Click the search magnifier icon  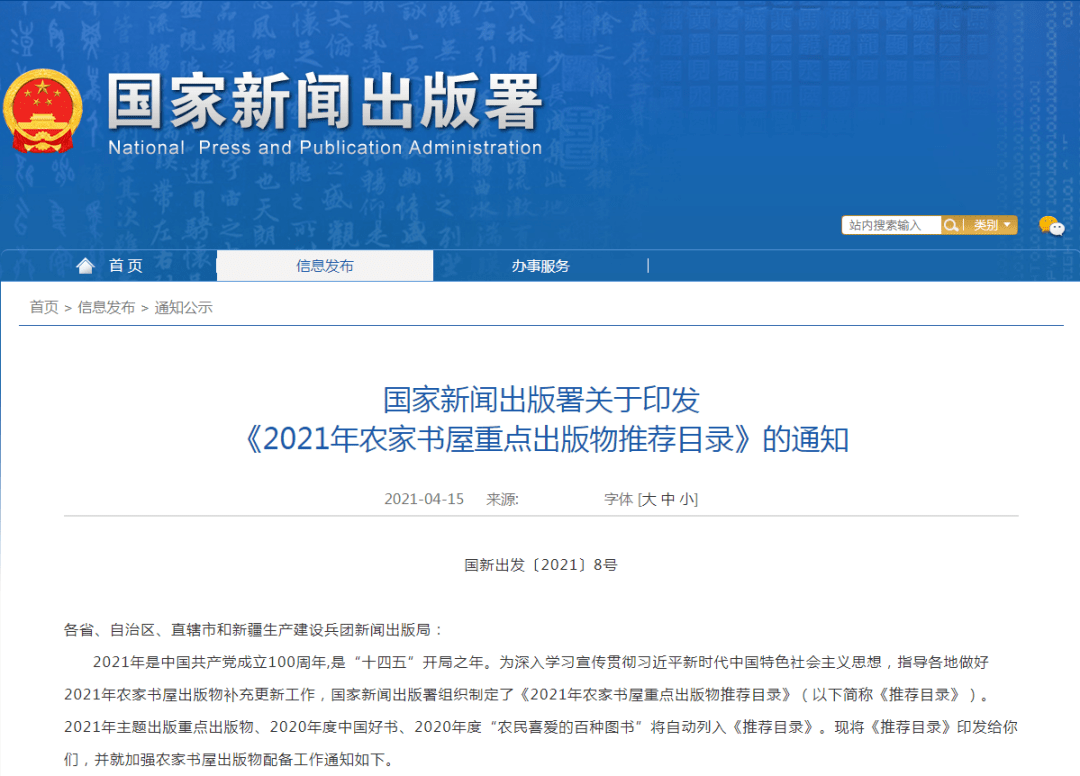pyautogui.click(x=951, y=225)
